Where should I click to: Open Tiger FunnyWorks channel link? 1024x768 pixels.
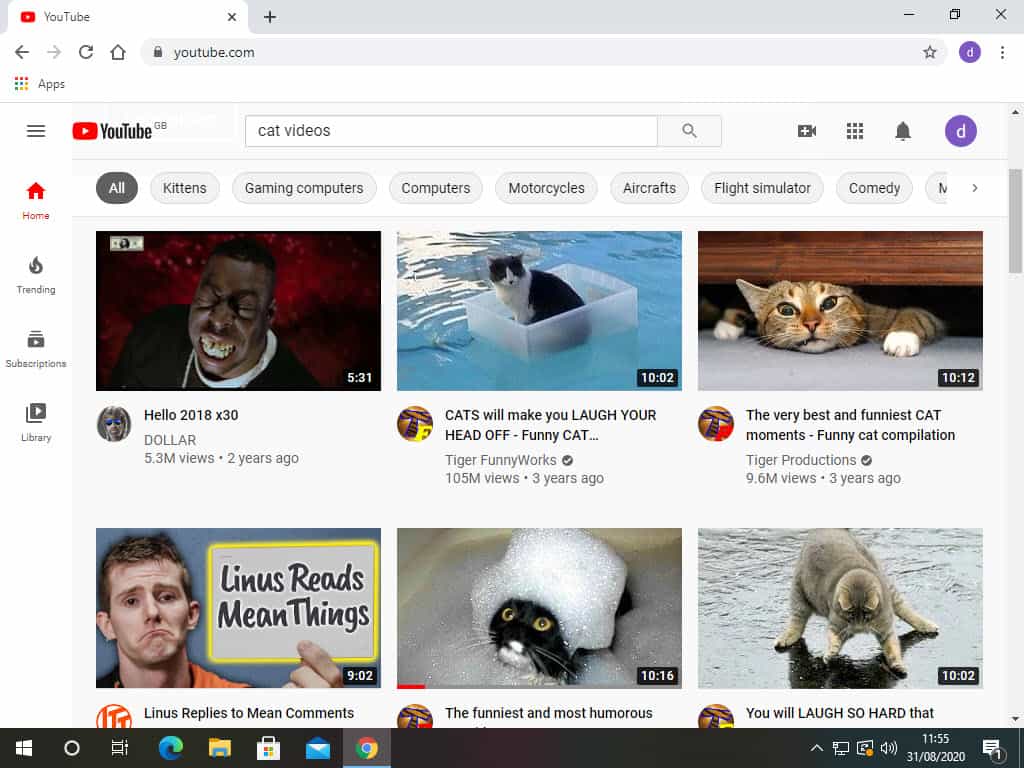pyautogui.click(x=501, y=460)
